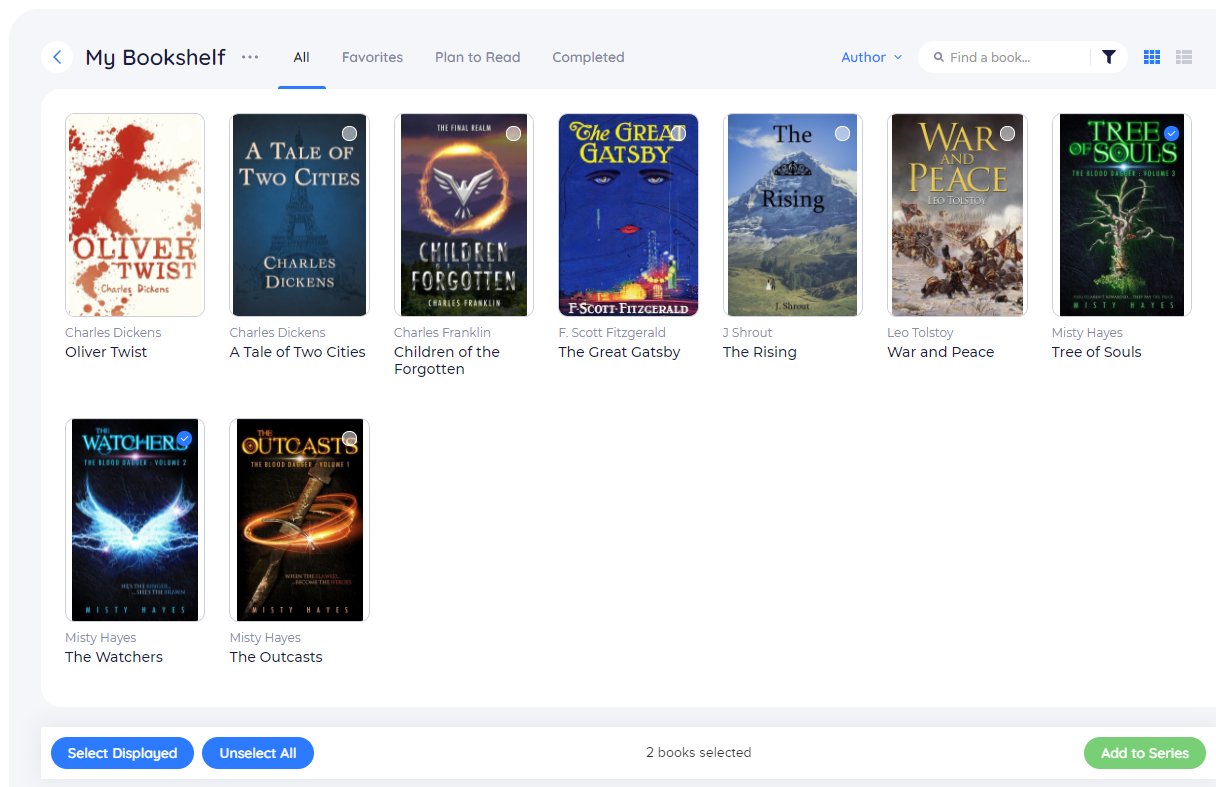Click the "The Watchers" title text
Image resolution: width=1216 pixels, height=787 pixels.
point(114,657)
